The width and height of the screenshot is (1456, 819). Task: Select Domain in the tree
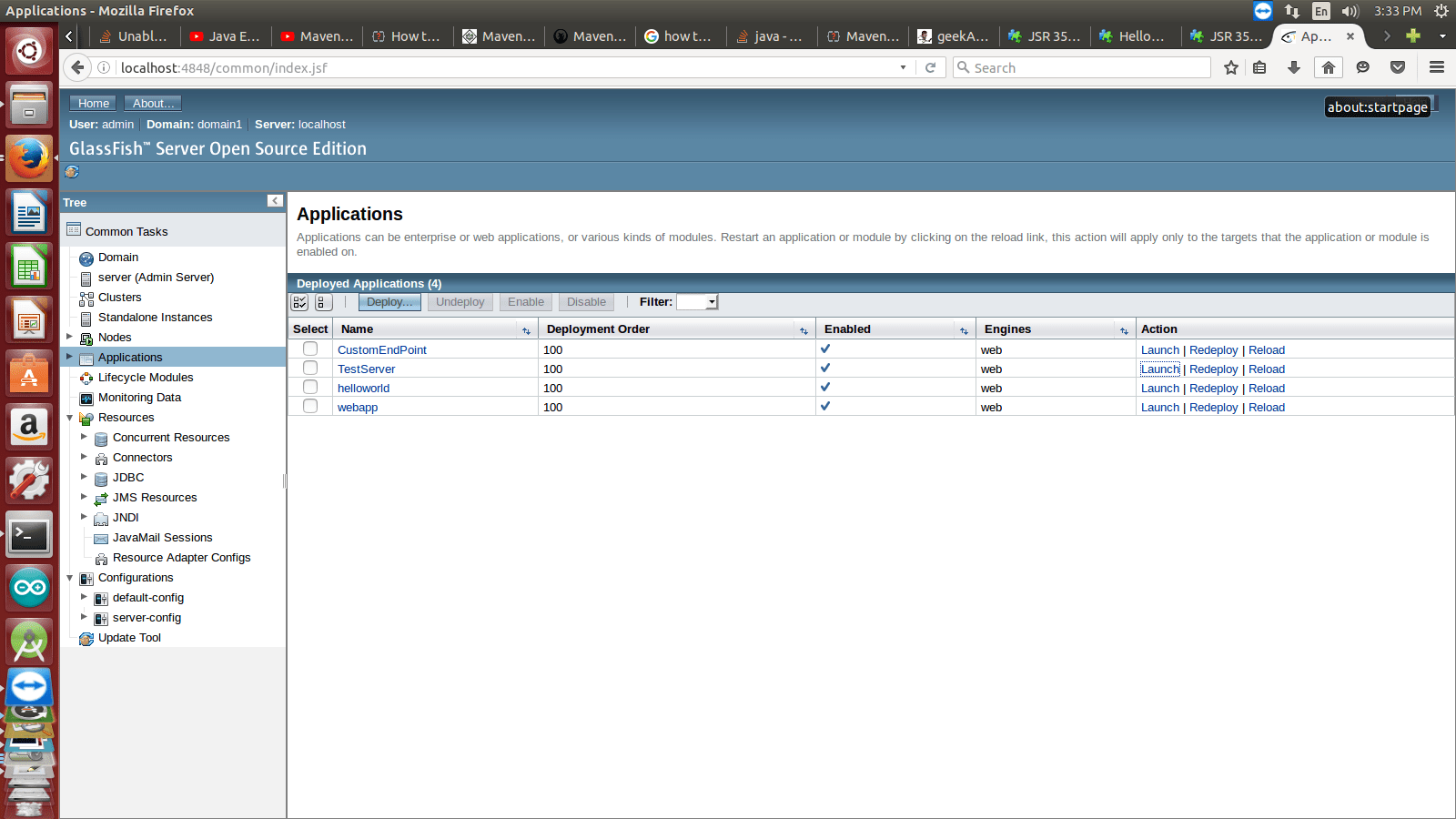click(x=118, y=258)
